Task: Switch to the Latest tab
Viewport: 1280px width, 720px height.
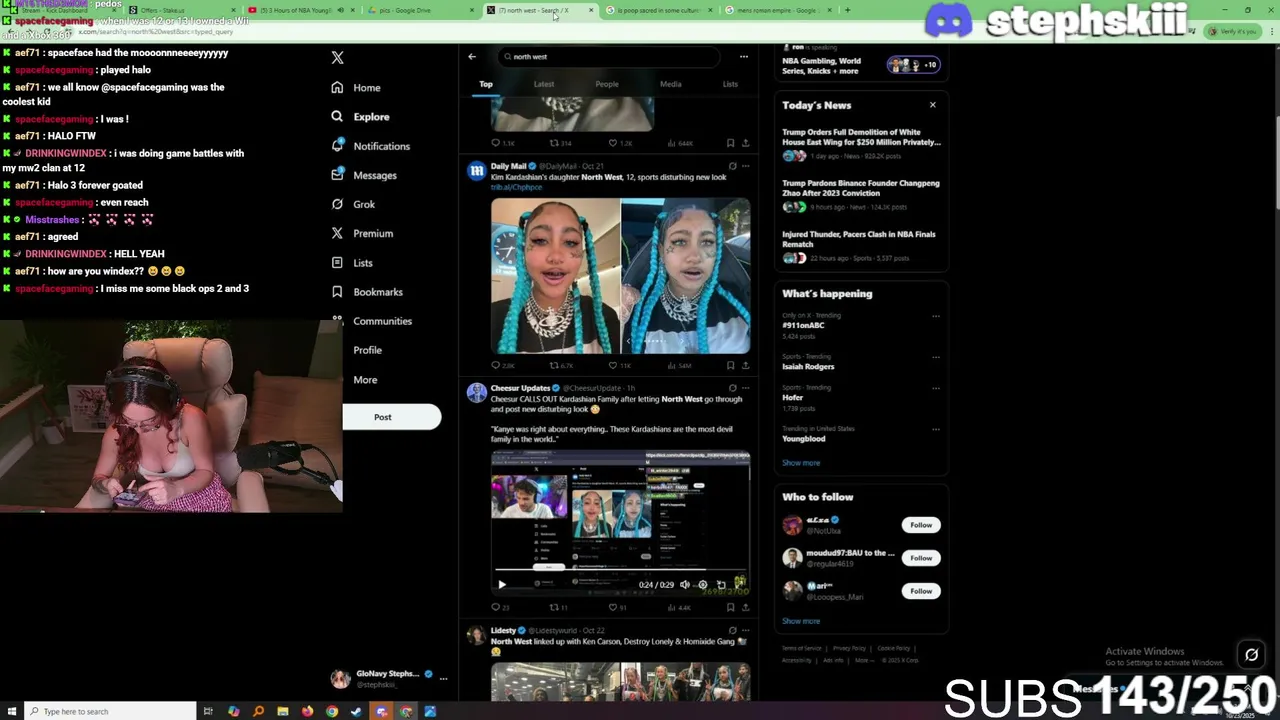Action: [544, 84]
